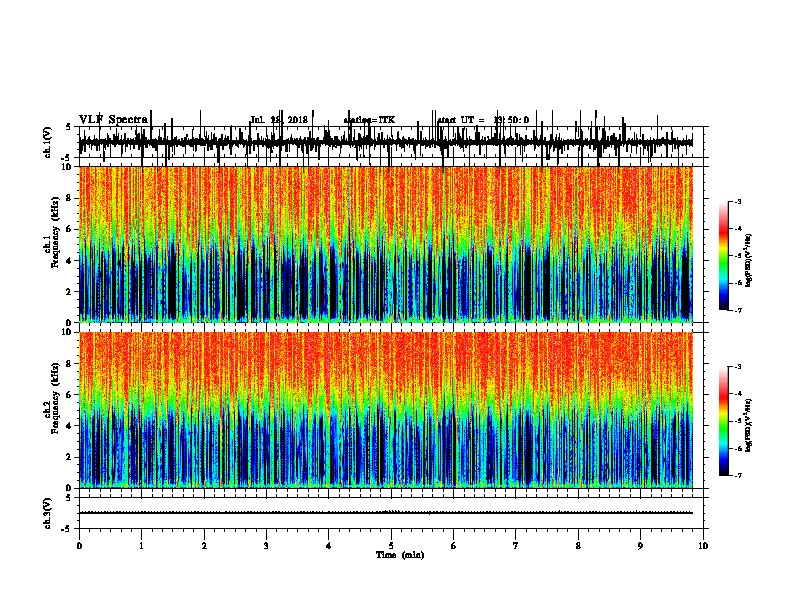792x612 pixels.
Task: Click the '-3' label on ch.1 color bar
Action: [x=737, y=201]
